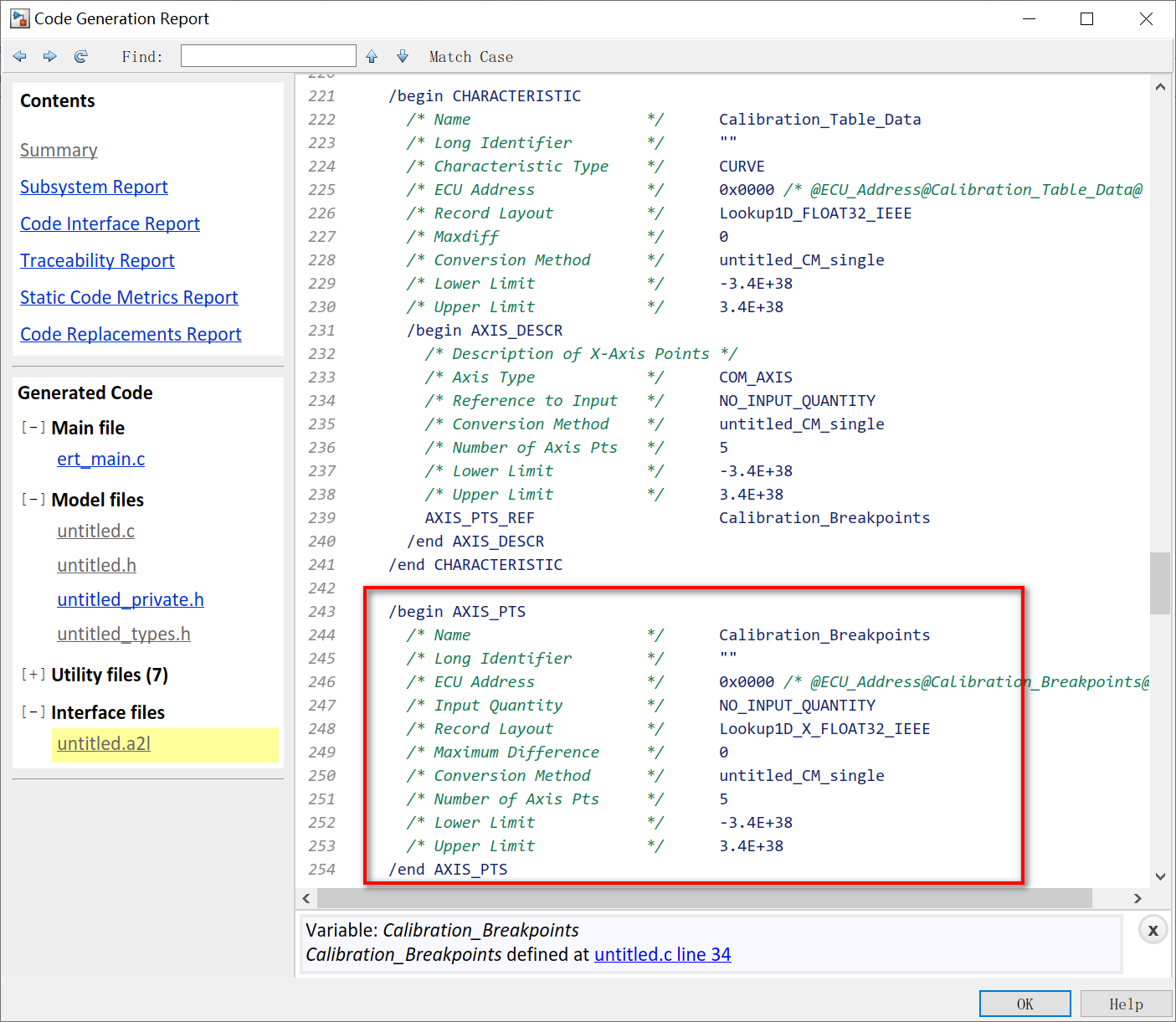Click the vertical scrollbar thumb

pyautogui.click(x=1160, y=583)
